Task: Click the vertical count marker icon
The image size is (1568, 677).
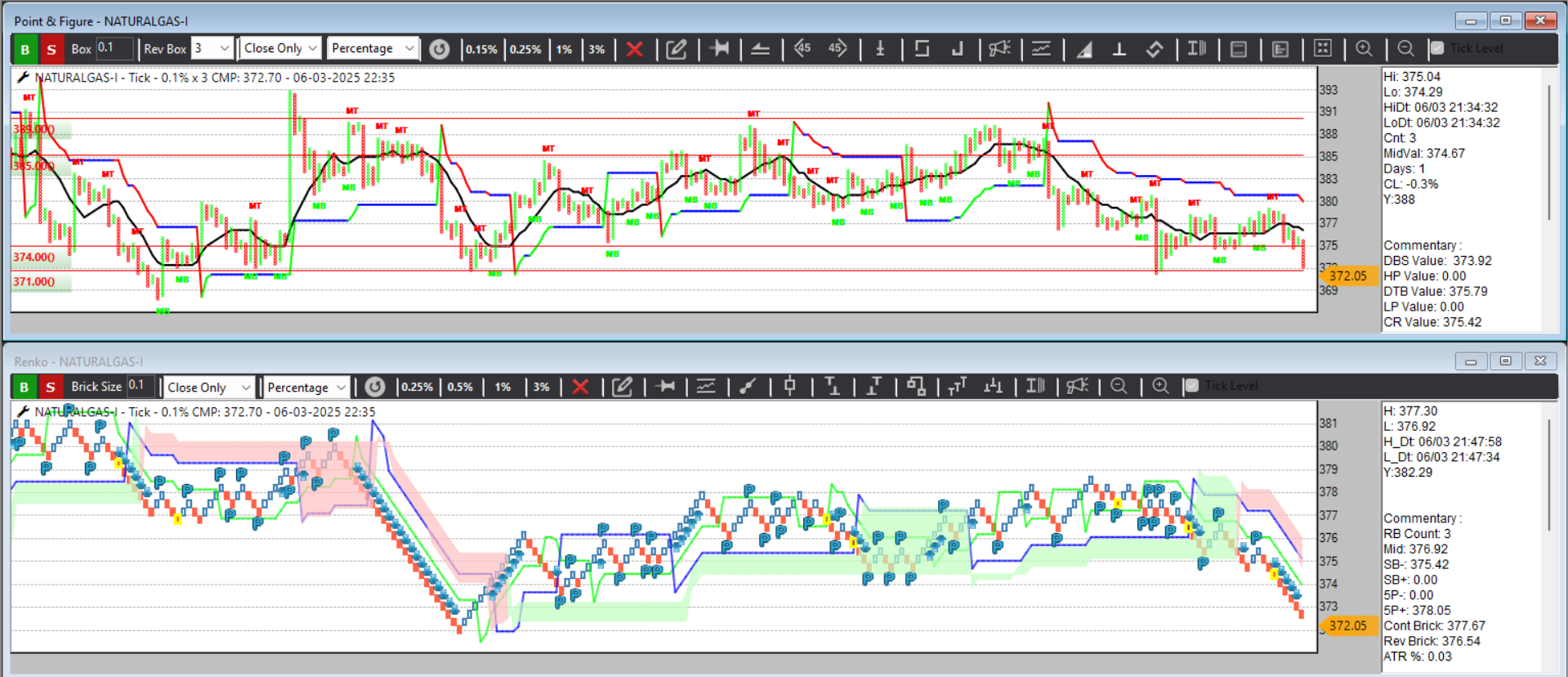Action: (x=880, y=49)
